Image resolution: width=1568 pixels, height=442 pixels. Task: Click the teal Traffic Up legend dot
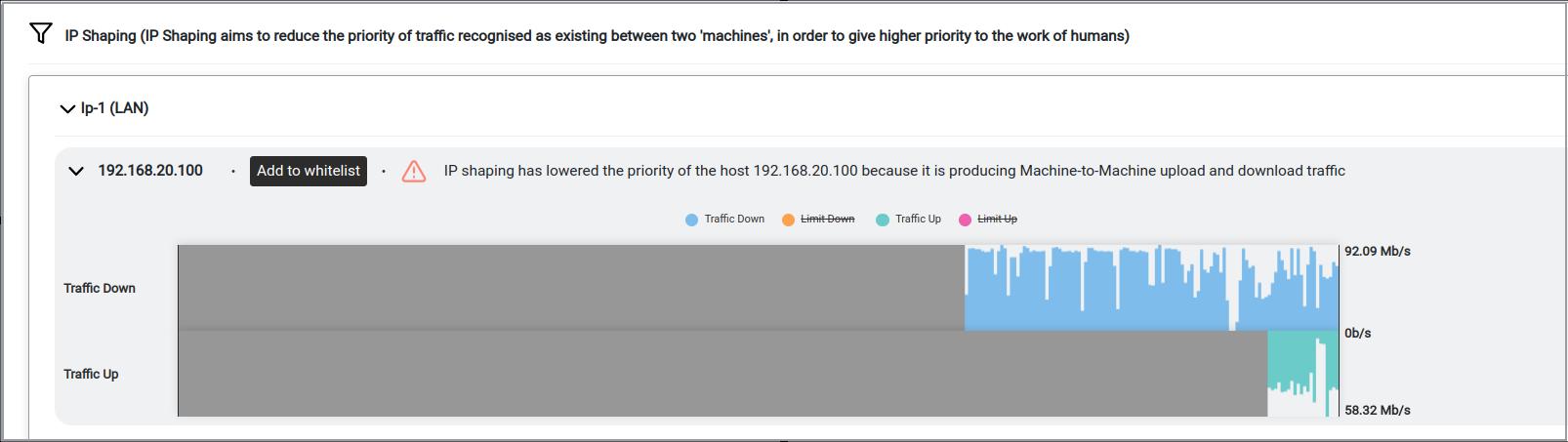tap(883, 220)
